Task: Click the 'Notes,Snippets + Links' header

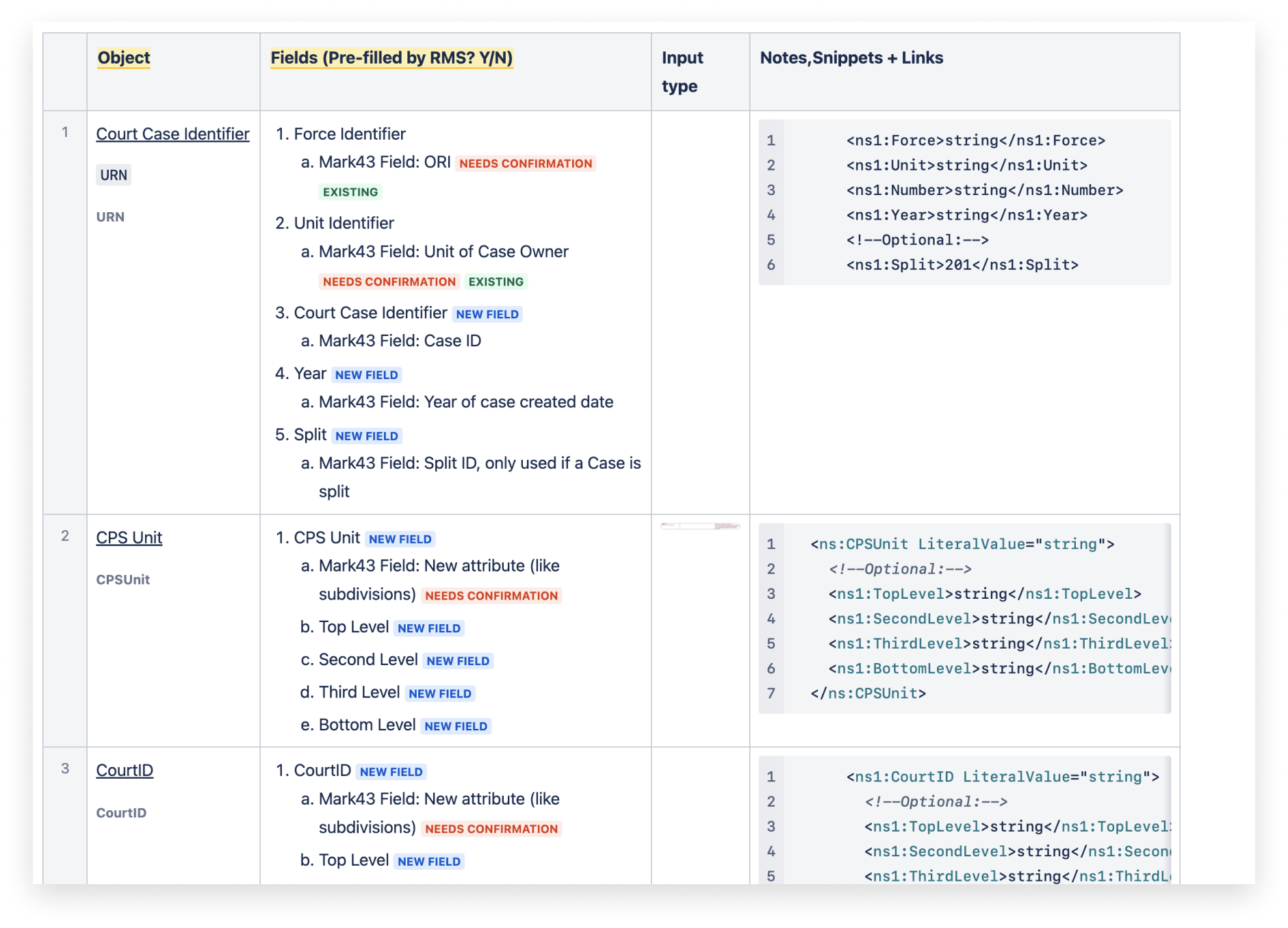Action: [x=851, y=58]
